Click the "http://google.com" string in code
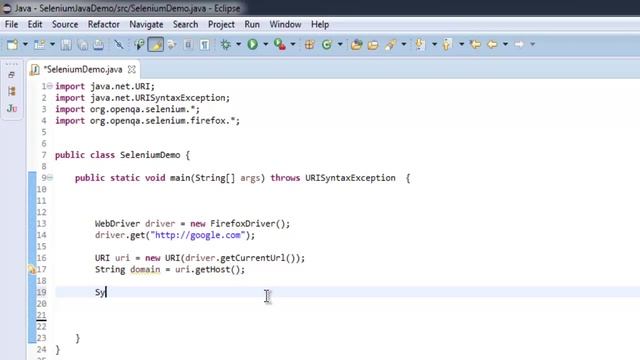640x360 pixels. pos(198,235)
